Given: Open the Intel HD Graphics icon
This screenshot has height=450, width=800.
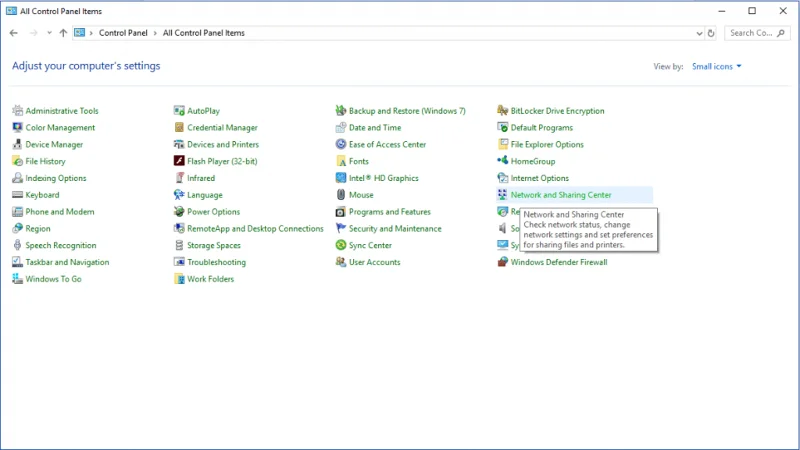Looking at the screenshot, I should tap(341, 178).
